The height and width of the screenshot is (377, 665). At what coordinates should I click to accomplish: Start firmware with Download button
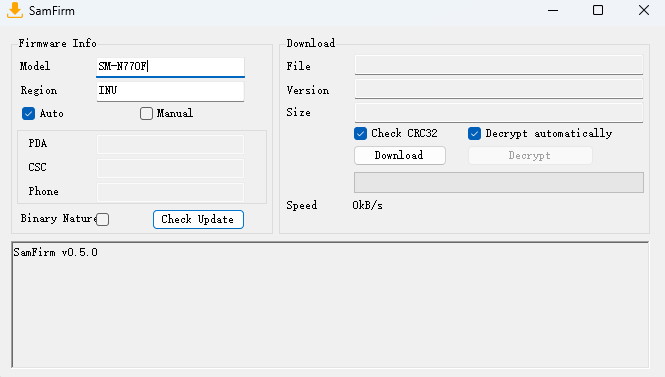[x=400, y=155]
